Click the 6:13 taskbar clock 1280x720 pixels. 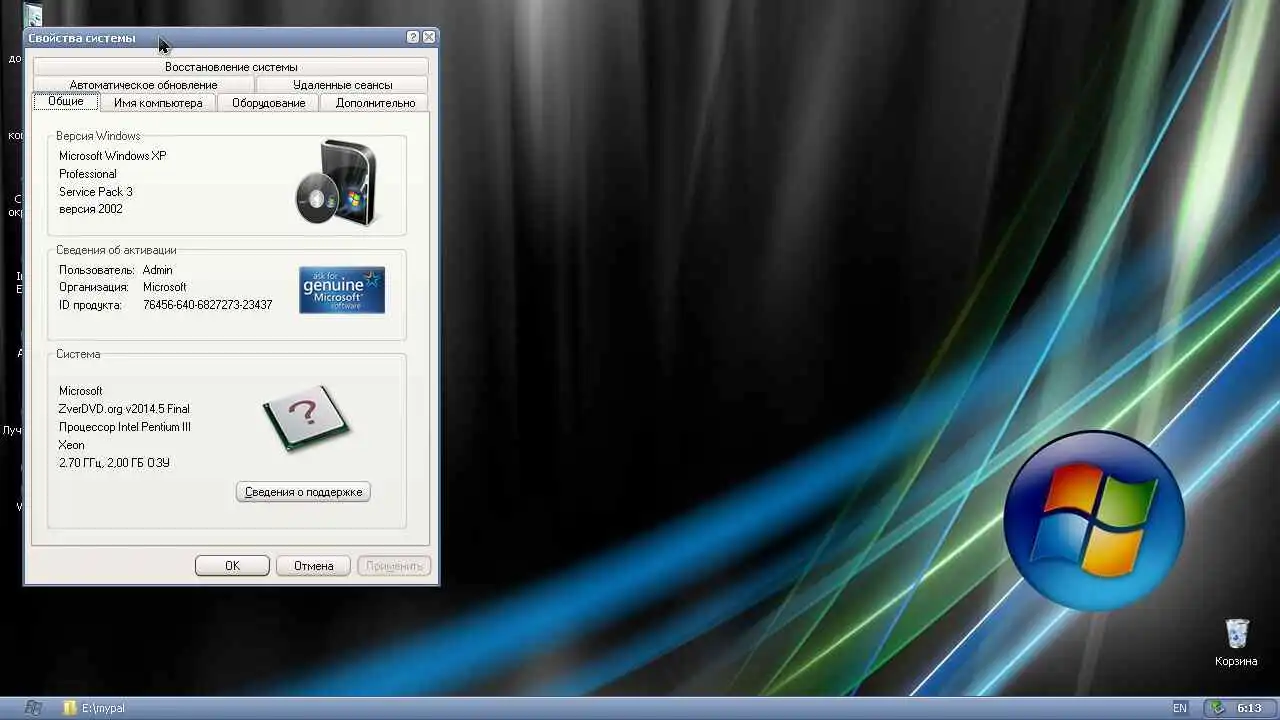[1249, 708]
